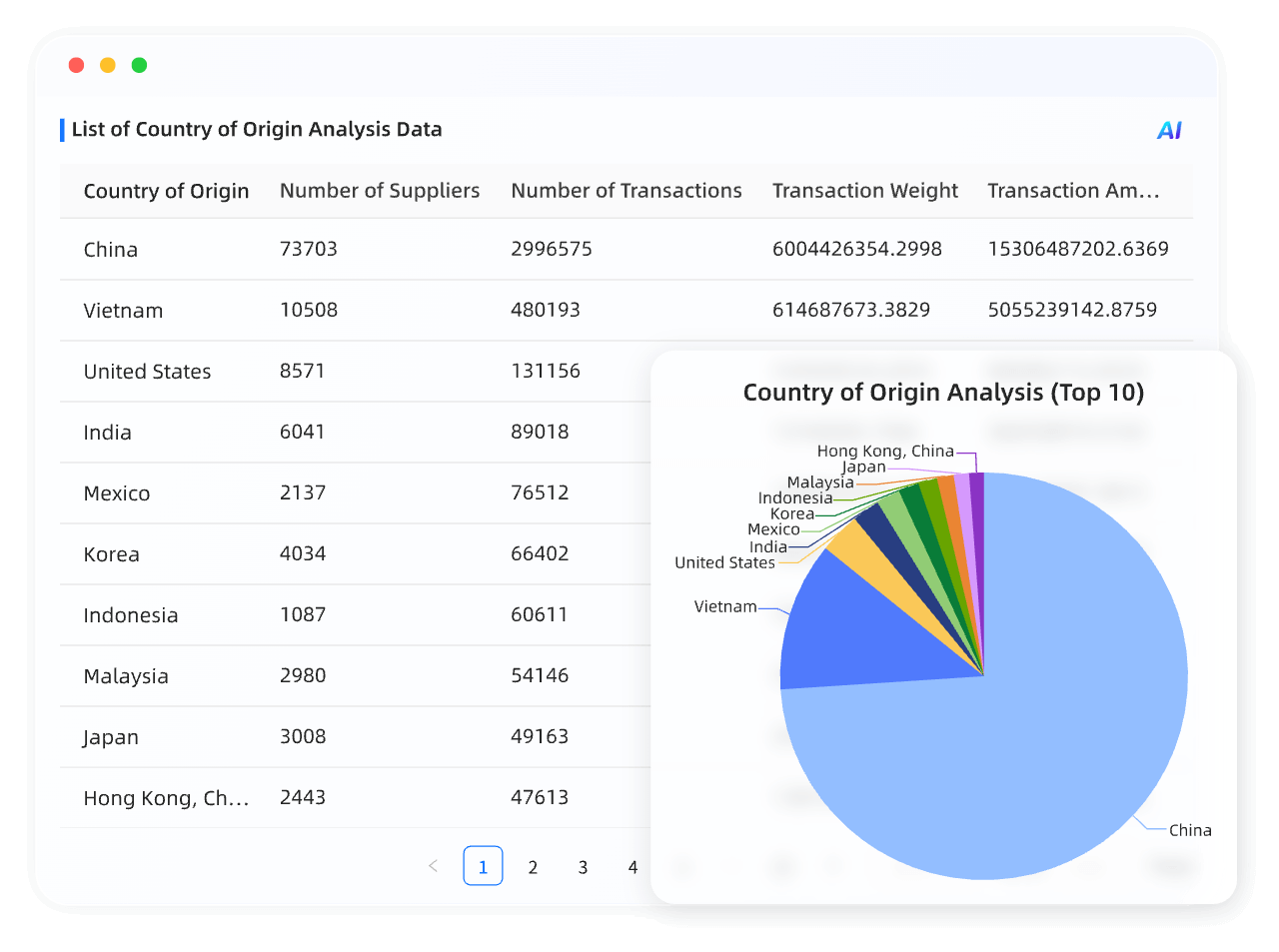Image resolution: width=1279 pixels, height=952 pixels.
Task: Select the Transaction Weight column header
Action: (x=864, y=190)
